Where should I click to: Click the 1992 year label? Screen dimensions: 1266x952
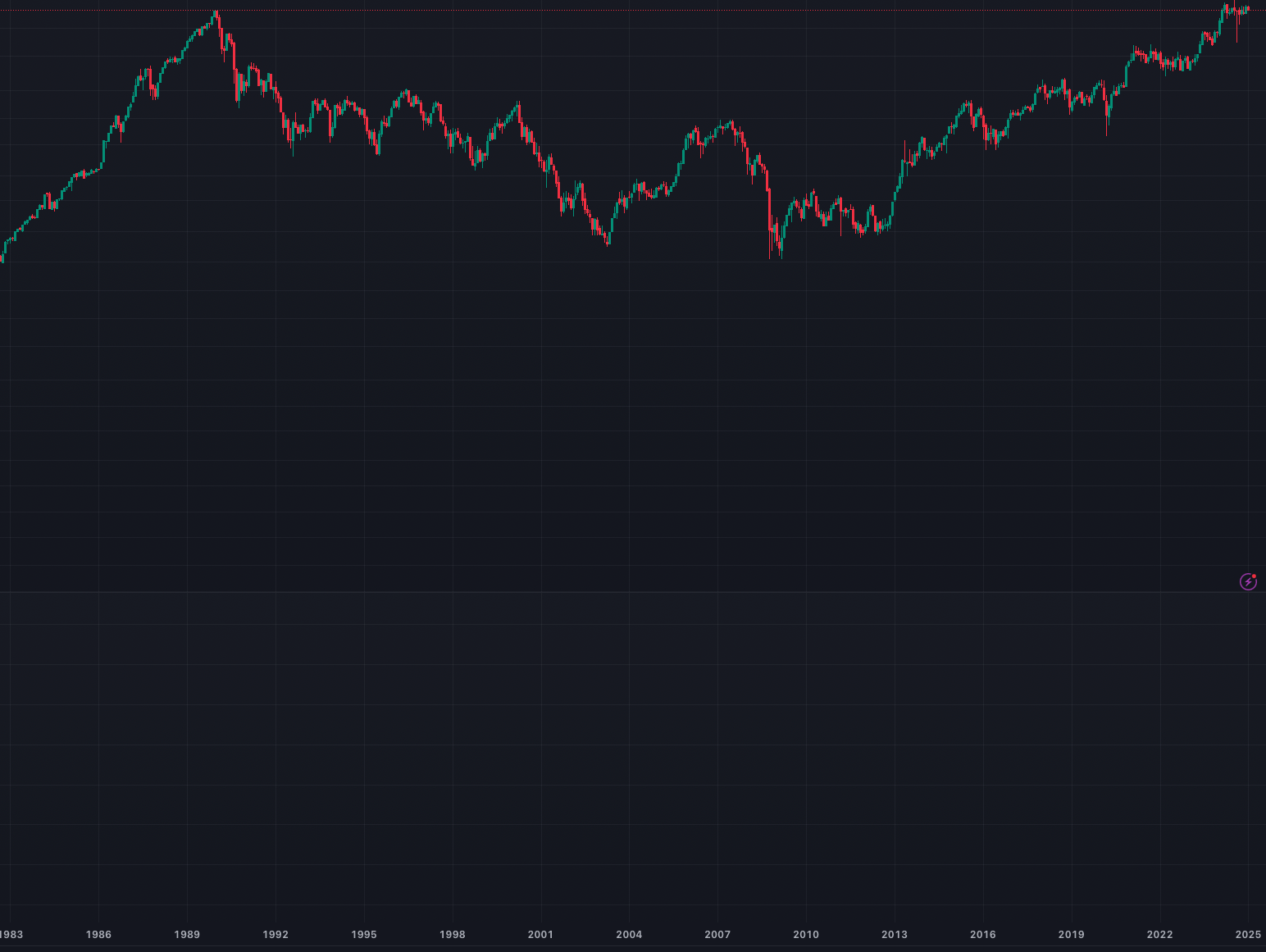276,934
